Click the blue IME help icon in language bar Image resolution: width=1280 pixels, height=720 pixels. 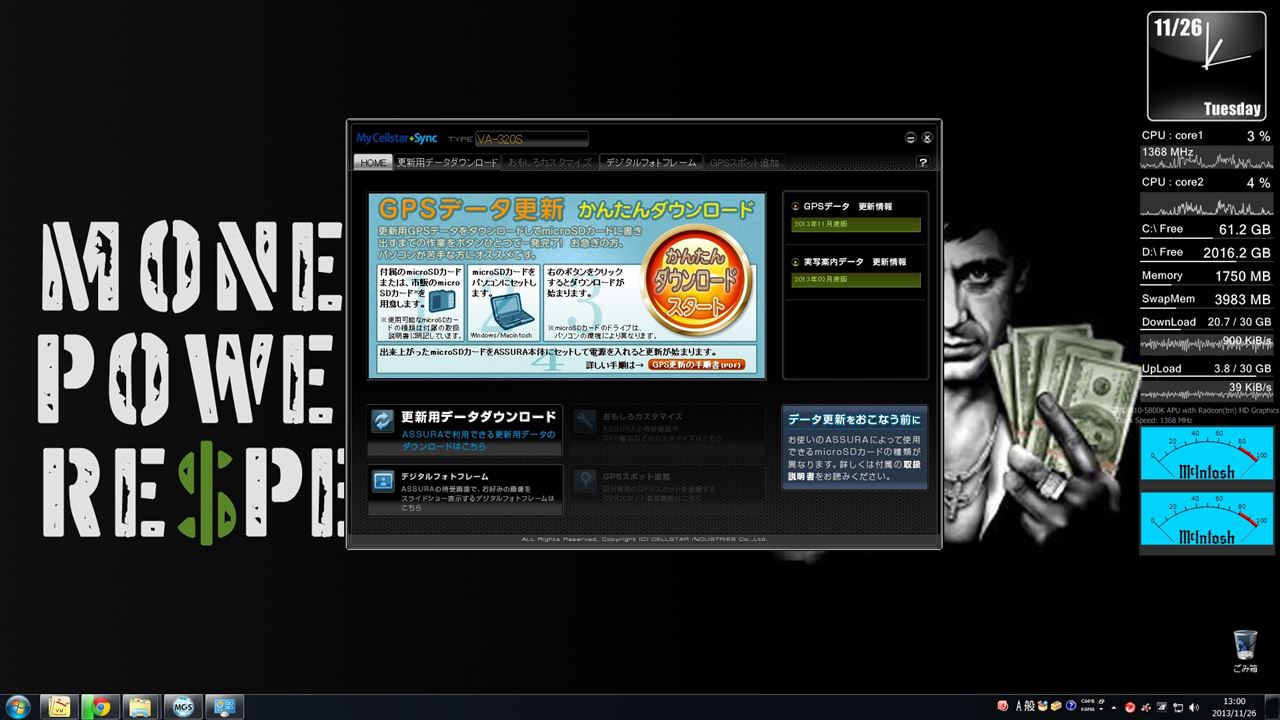click(1071, 706)
